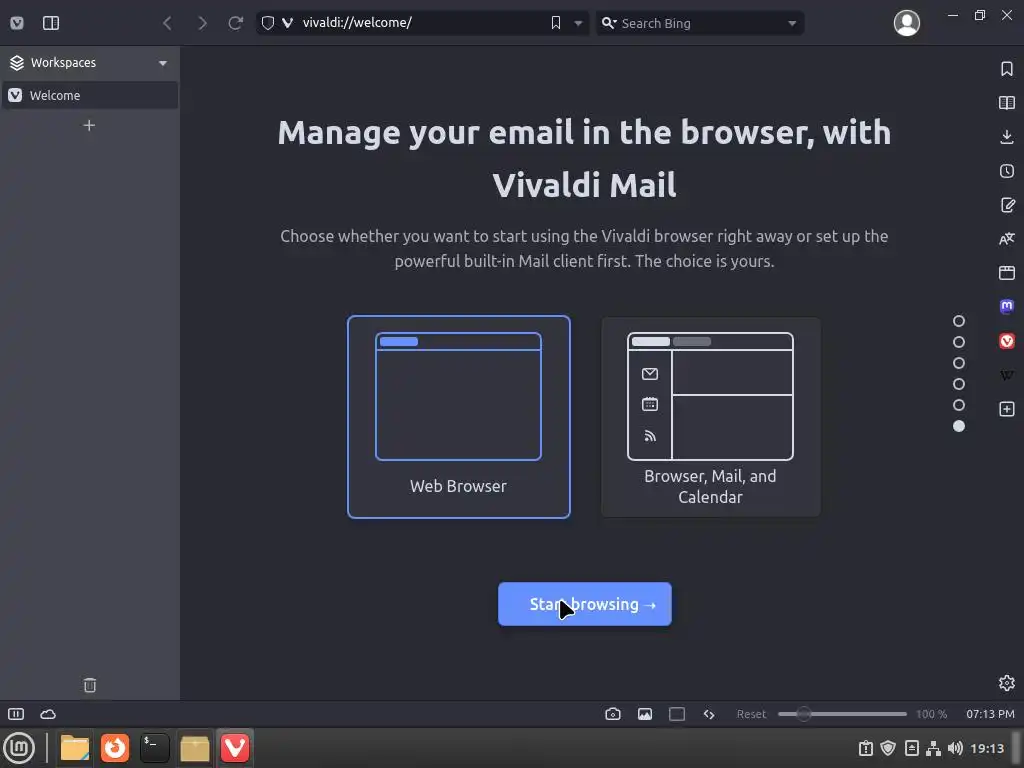The width and height of the screenshot is (1024, 768).
Task: Choose Browser, Mail, and Calendar card
Action: [711, 417]
